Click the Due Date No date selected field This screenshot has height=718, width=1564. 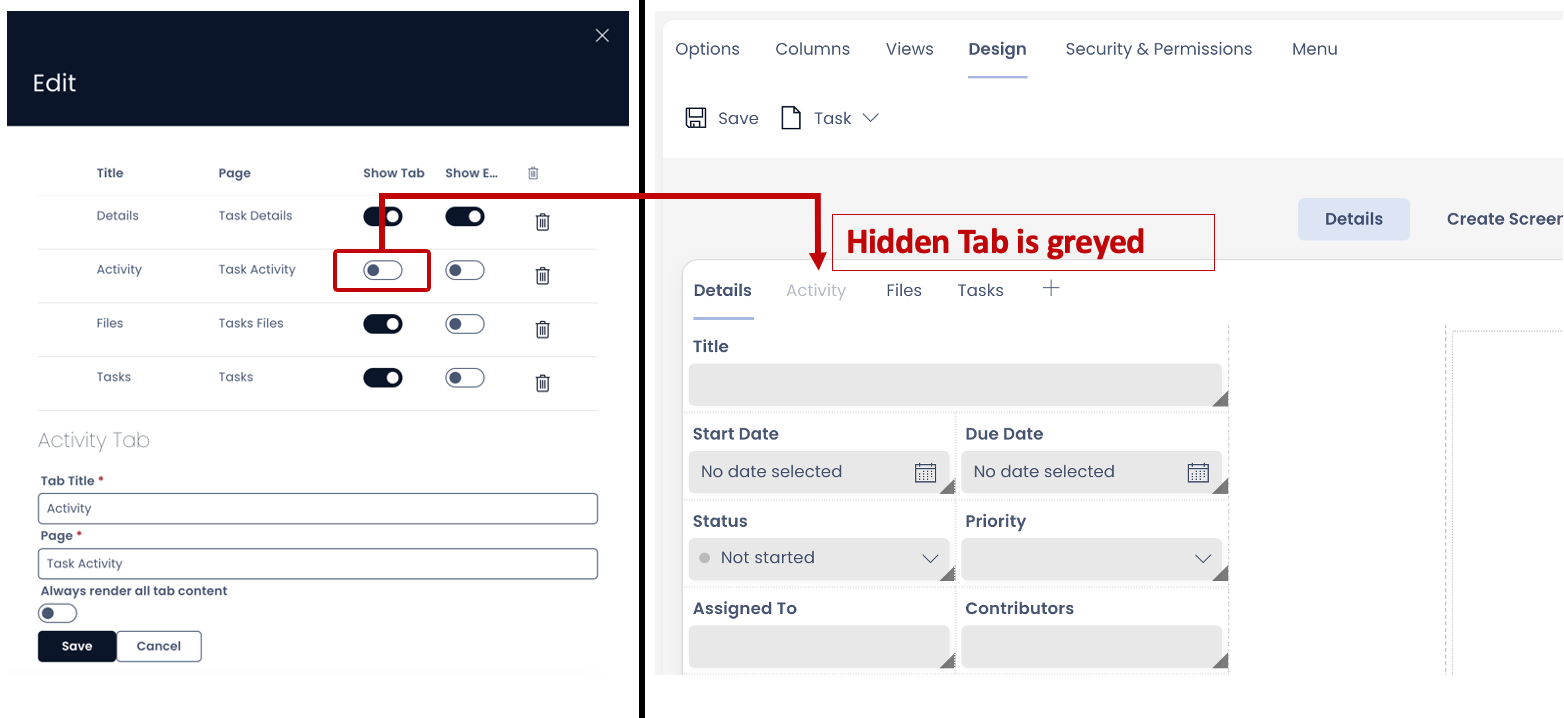pyautogui.click(x=1091, y=472)
